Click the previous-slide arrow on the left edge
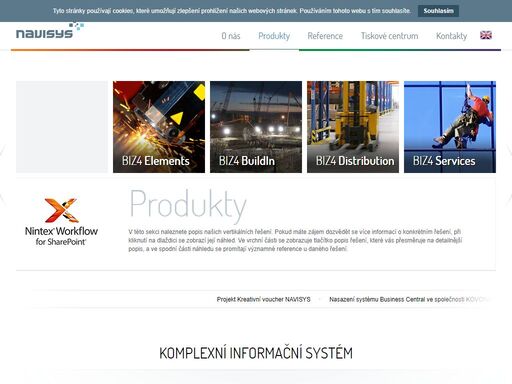The width and height of the screenshot is (512, 384). (2, 150)
